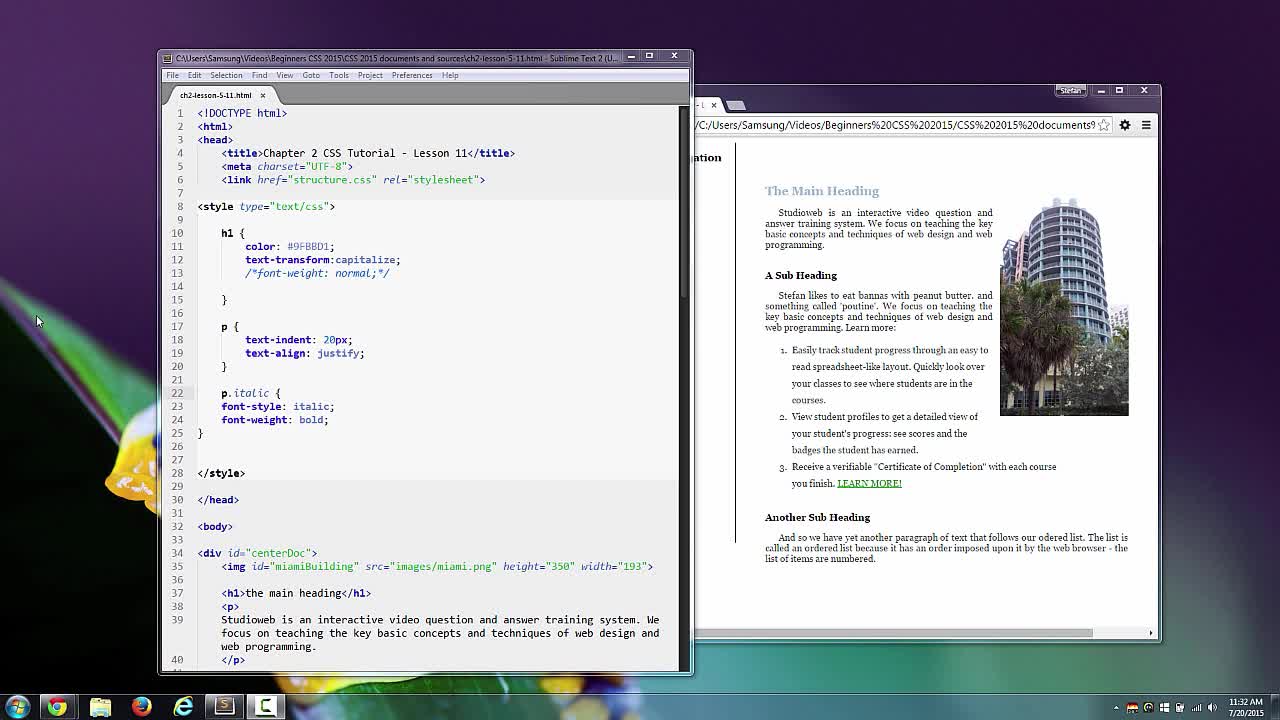Open the Project menu

click(370, 75)
